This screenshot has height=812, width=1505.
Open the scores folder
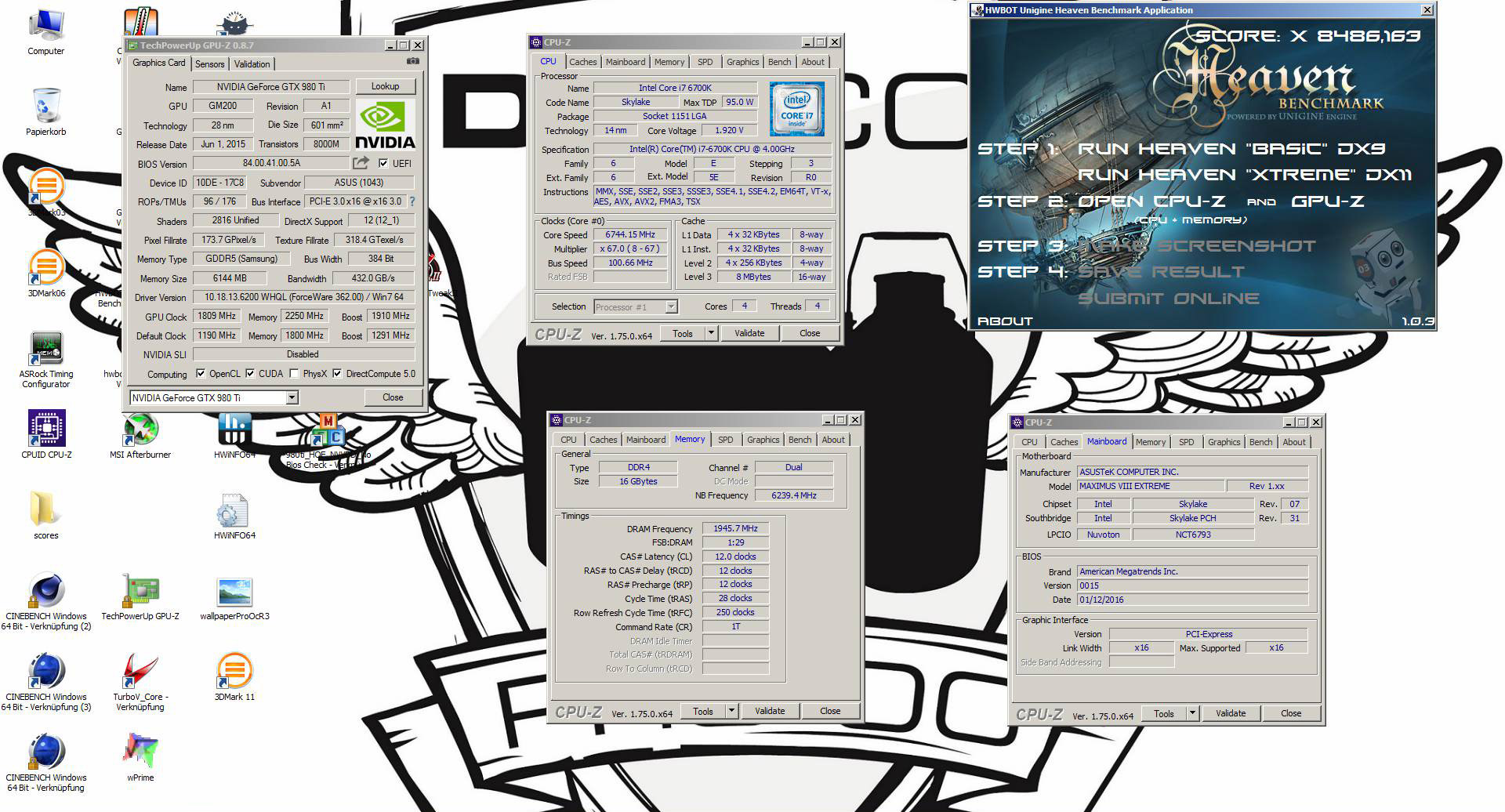pos(46,516)
